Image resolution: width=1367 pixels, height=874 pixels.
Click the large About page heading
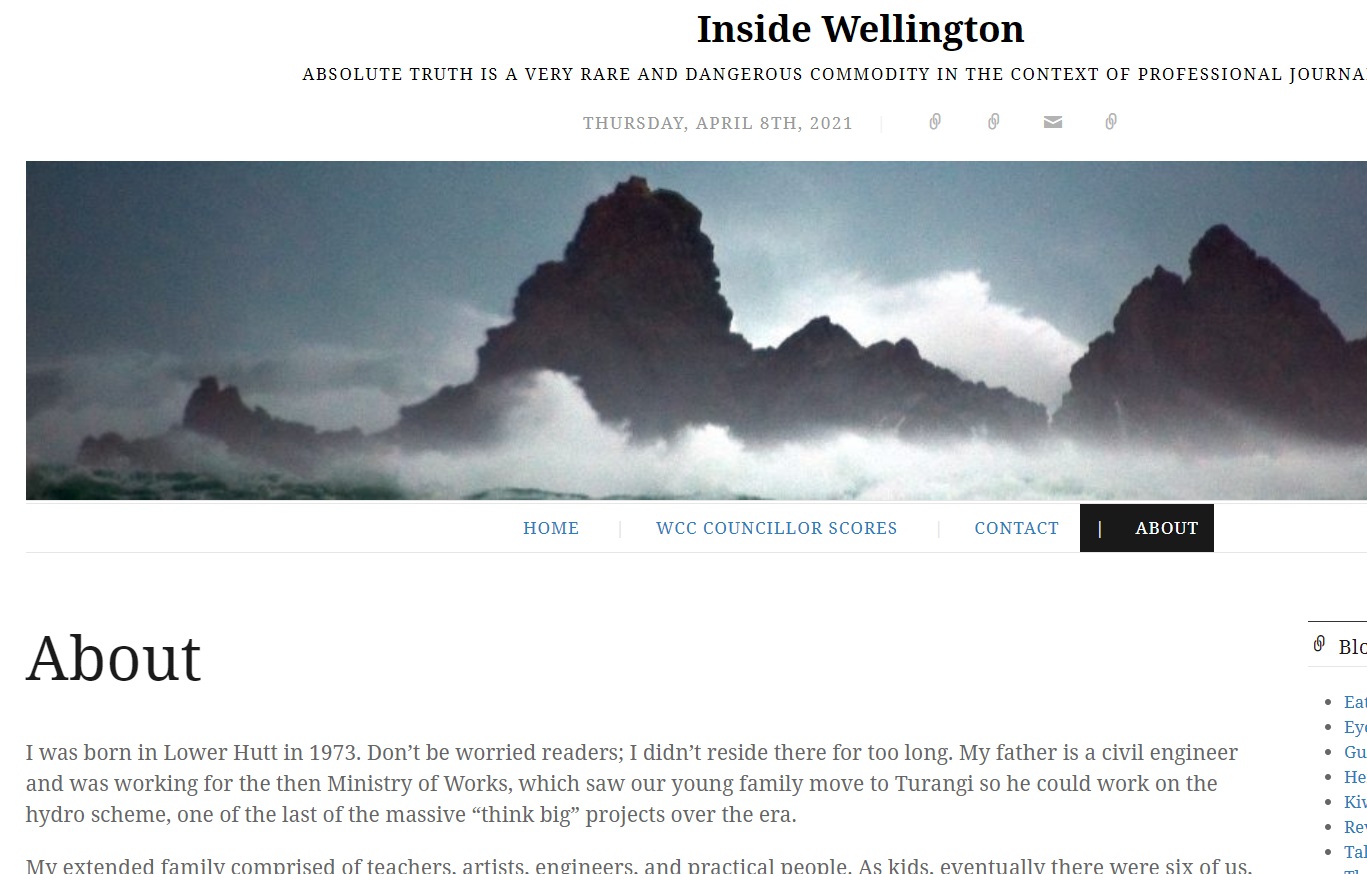pyautogui.click(x=114, y=659)
